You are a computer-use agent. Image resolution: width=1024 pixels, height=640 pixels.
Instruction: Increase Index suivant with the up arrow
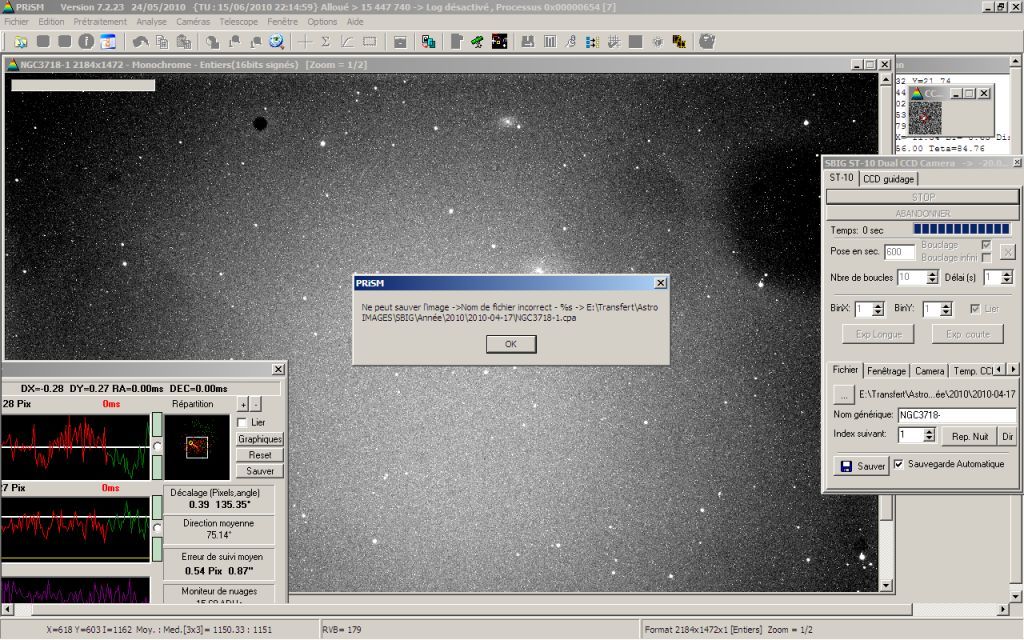click(929, 431)
